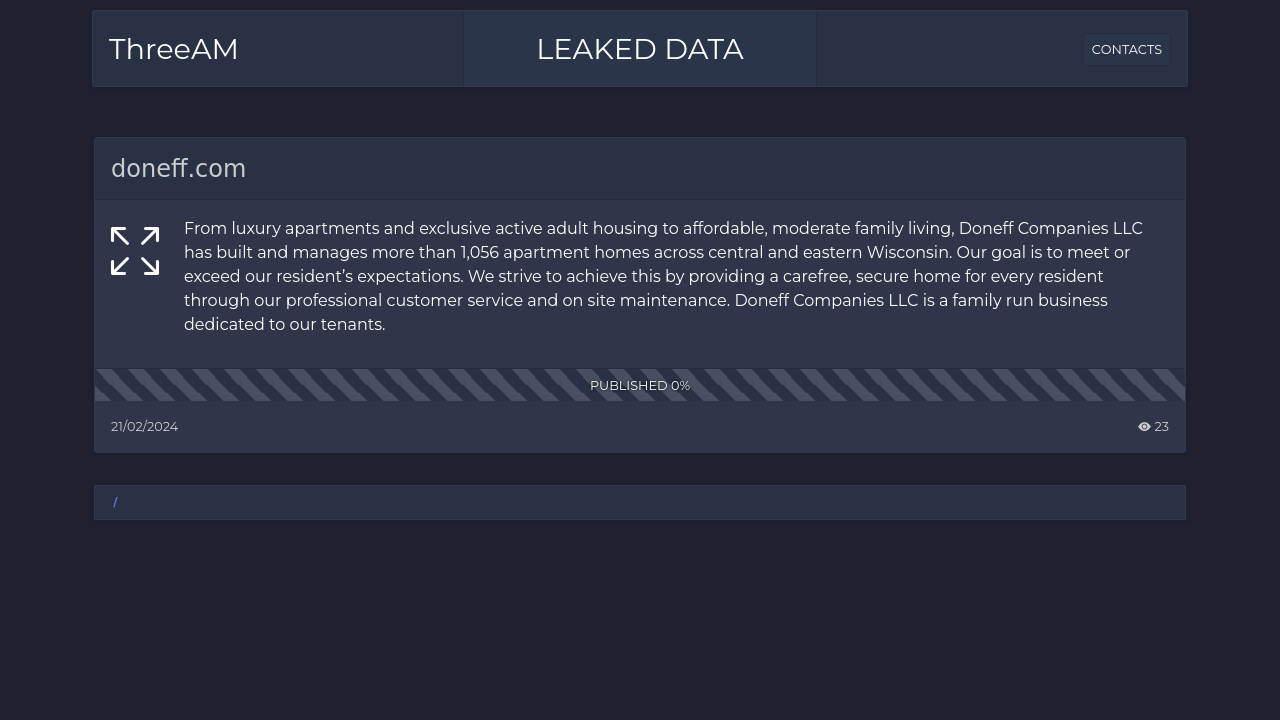Click the header's empty area left of CONTACTS
Viewport: 1280px width, 720px height.
tap(950, 49)
